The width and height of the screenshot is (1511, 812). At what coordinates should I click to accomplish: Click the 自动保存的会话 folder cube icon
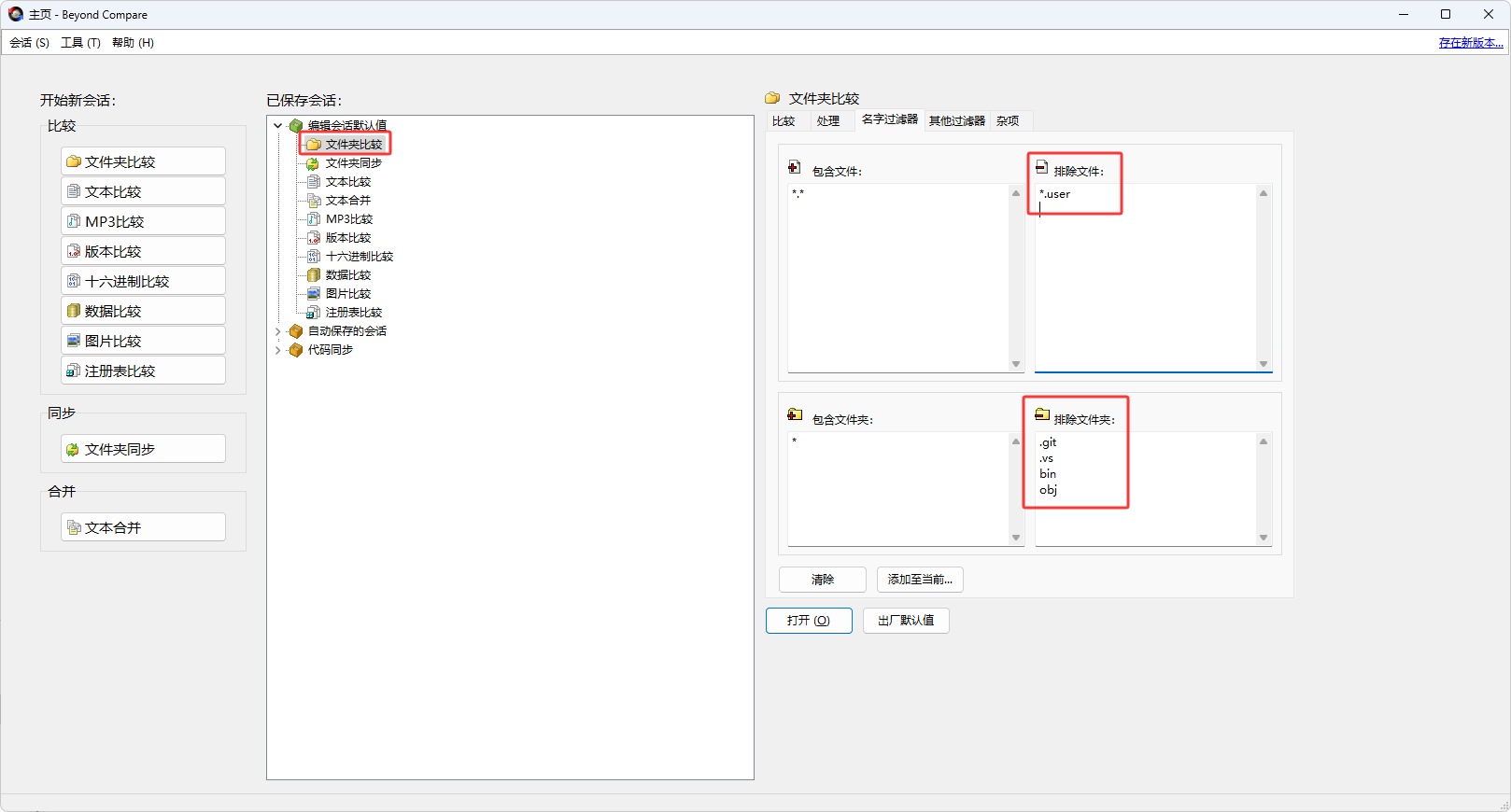click(x=296, y=331)
